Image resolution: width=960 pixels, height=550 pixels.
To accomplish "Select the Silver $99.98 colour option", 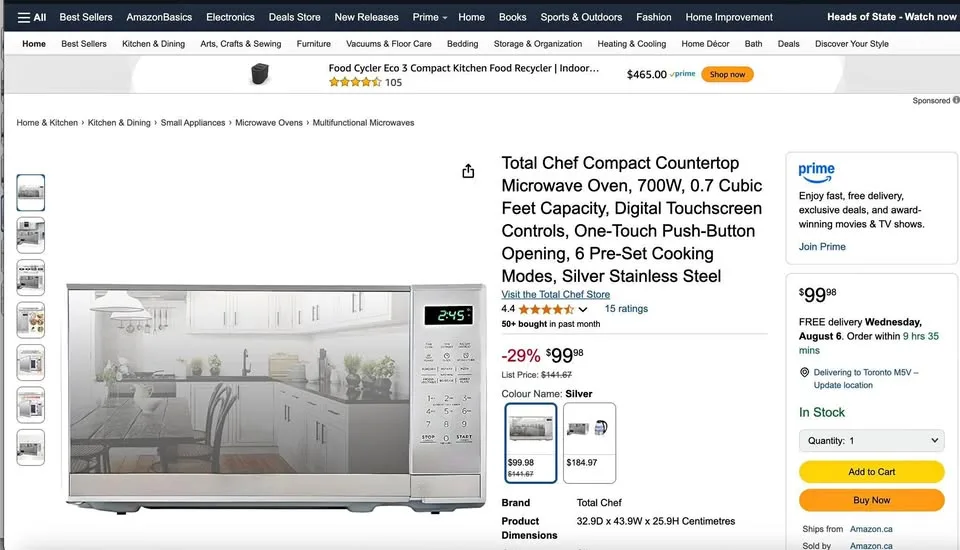I will point(530,443).
